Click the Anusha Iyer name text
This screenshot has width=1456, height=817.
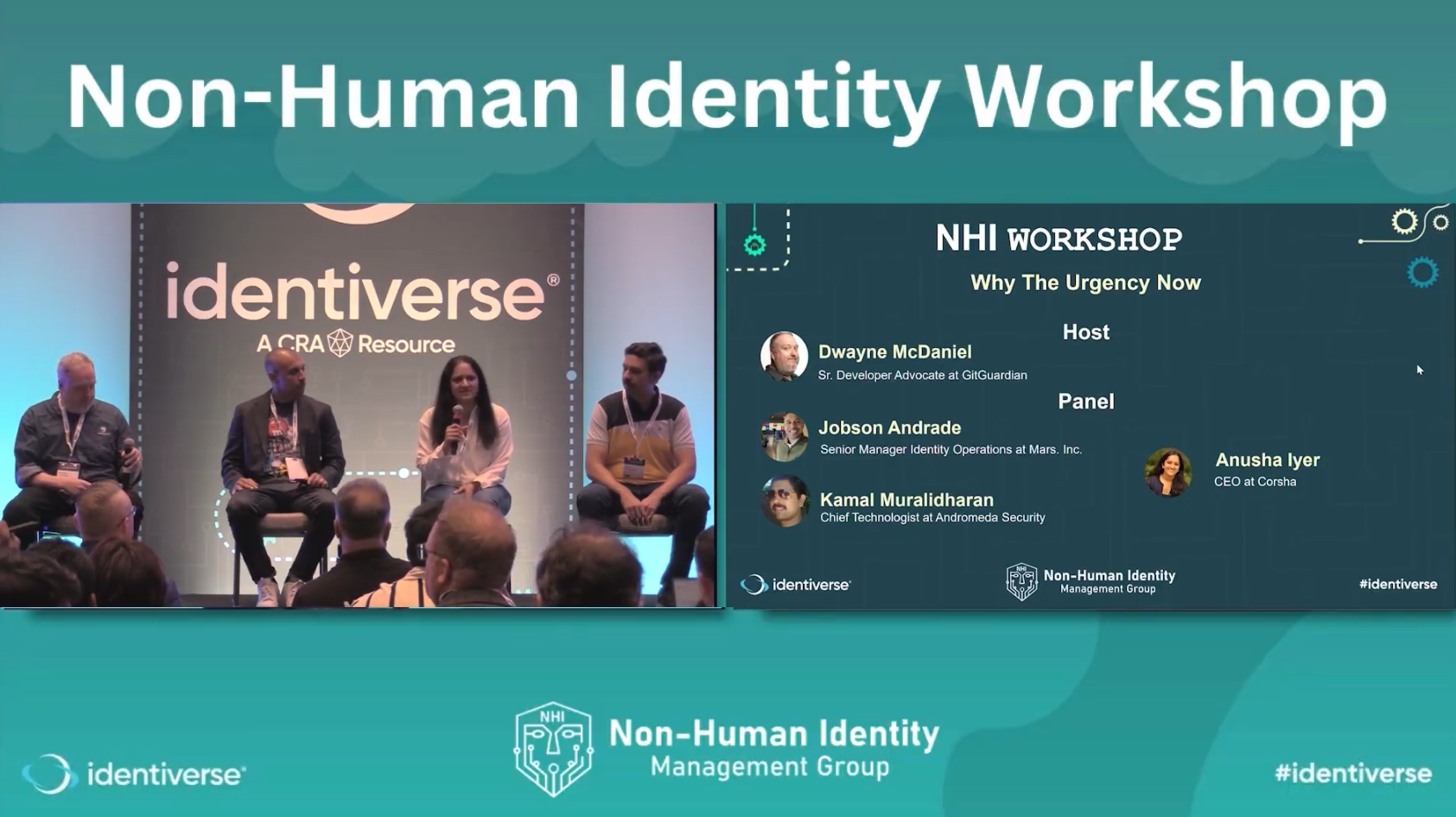click(1267, 460)
